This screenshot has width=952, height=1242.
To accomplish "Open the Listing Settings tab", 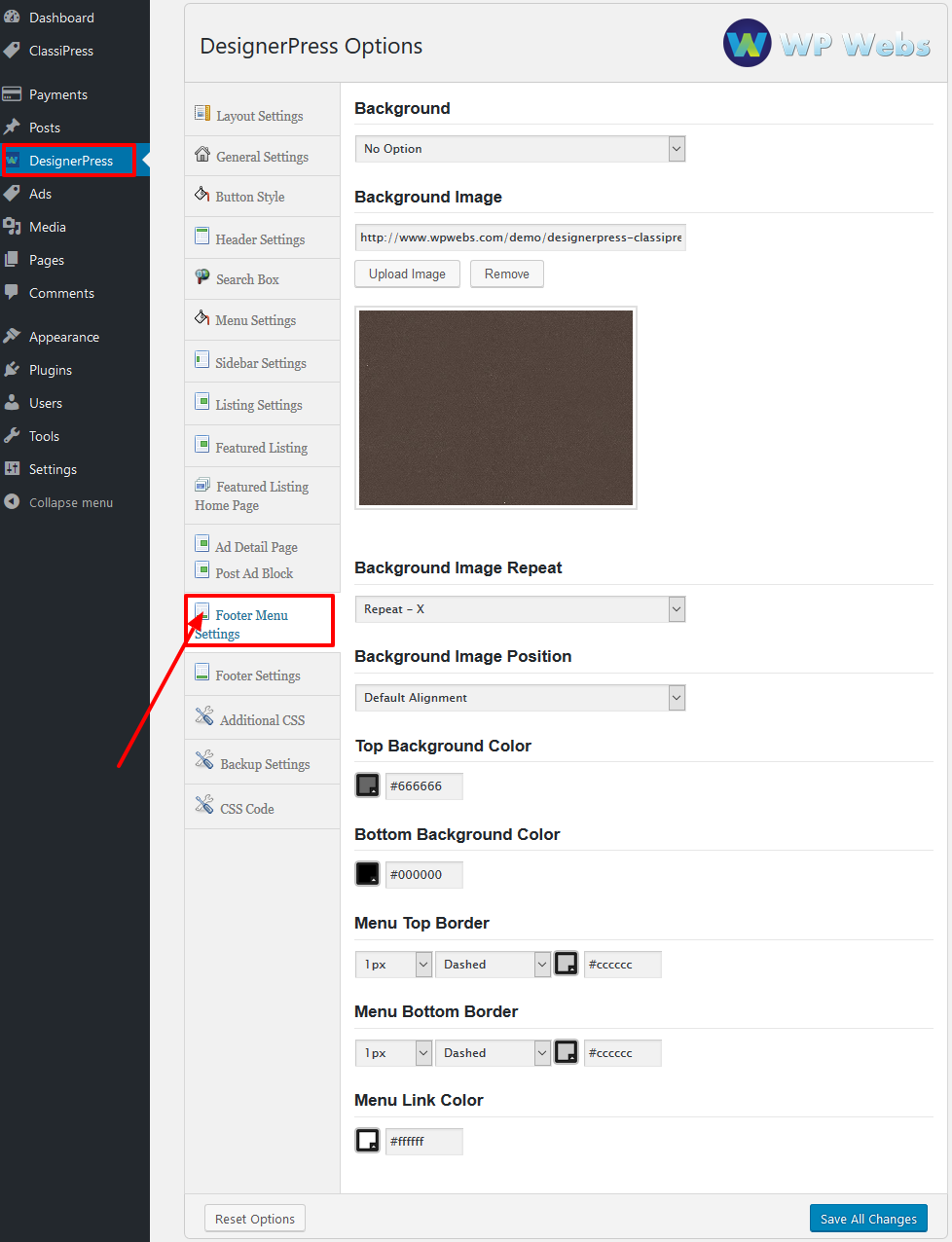I will (262, 404).
